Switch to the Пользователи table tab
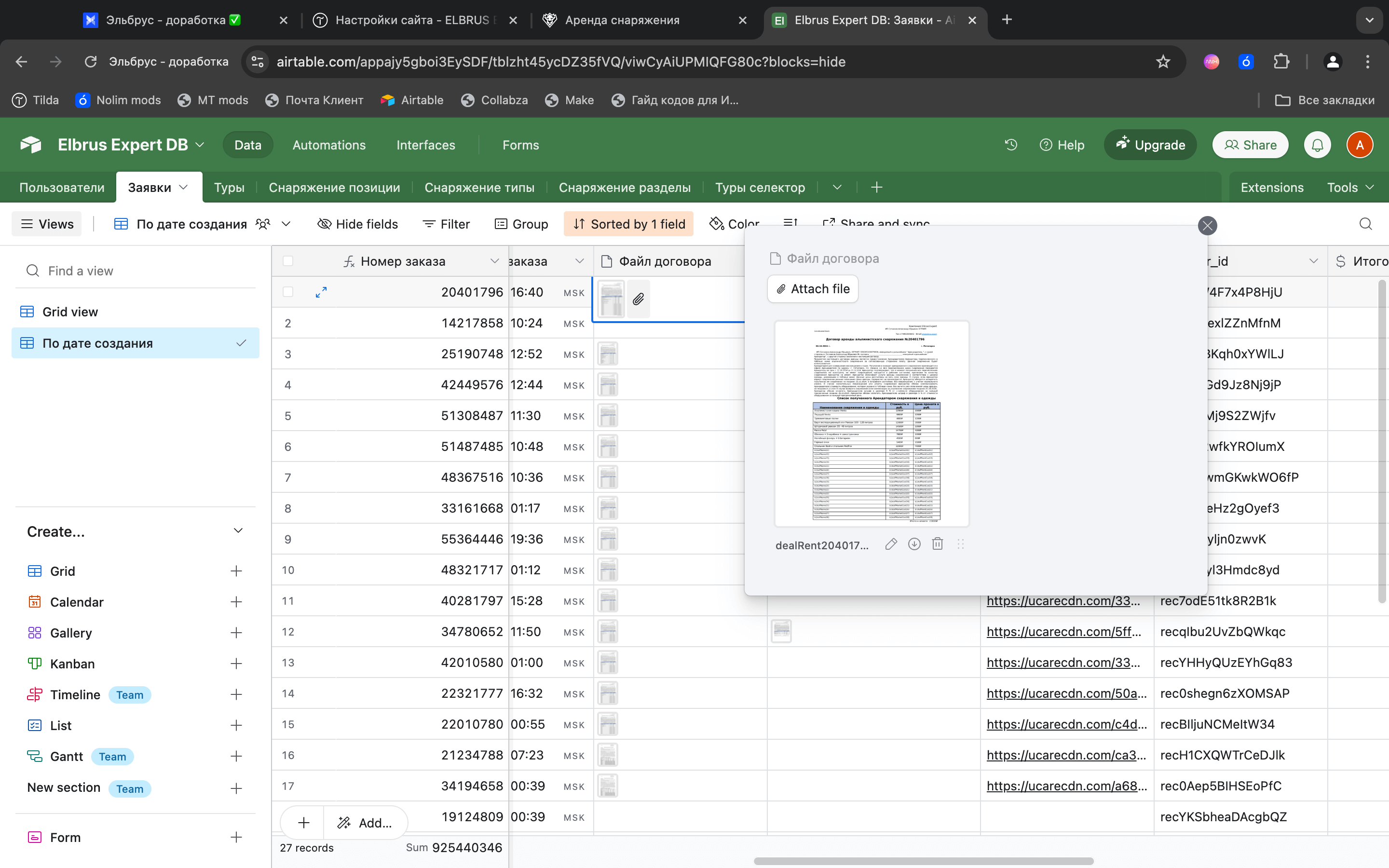Viewport: 1389px width, 868px height. (62, 187)
